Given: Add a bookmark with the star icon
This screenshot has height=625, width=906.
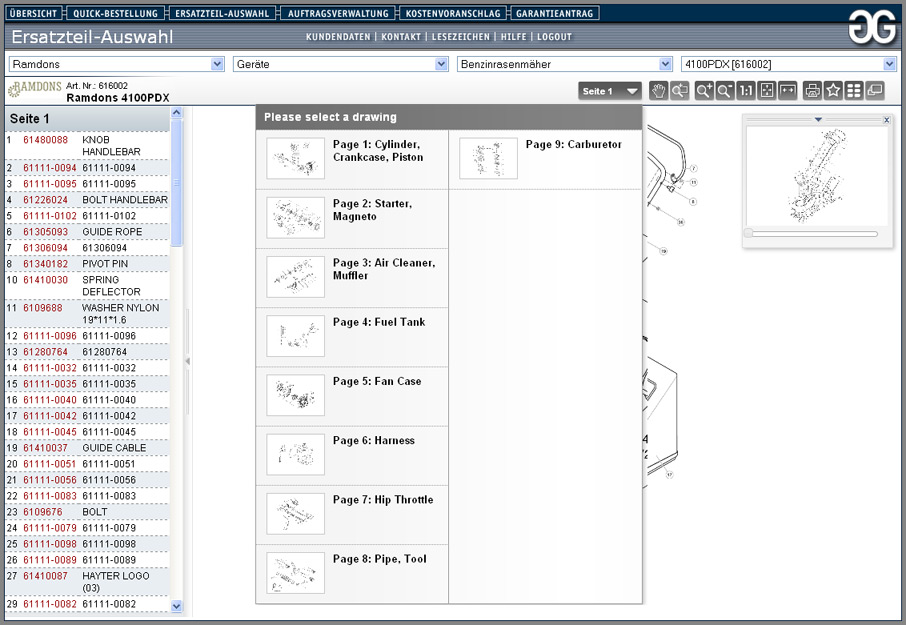Looking at the screenshot, I should (833, 91).
